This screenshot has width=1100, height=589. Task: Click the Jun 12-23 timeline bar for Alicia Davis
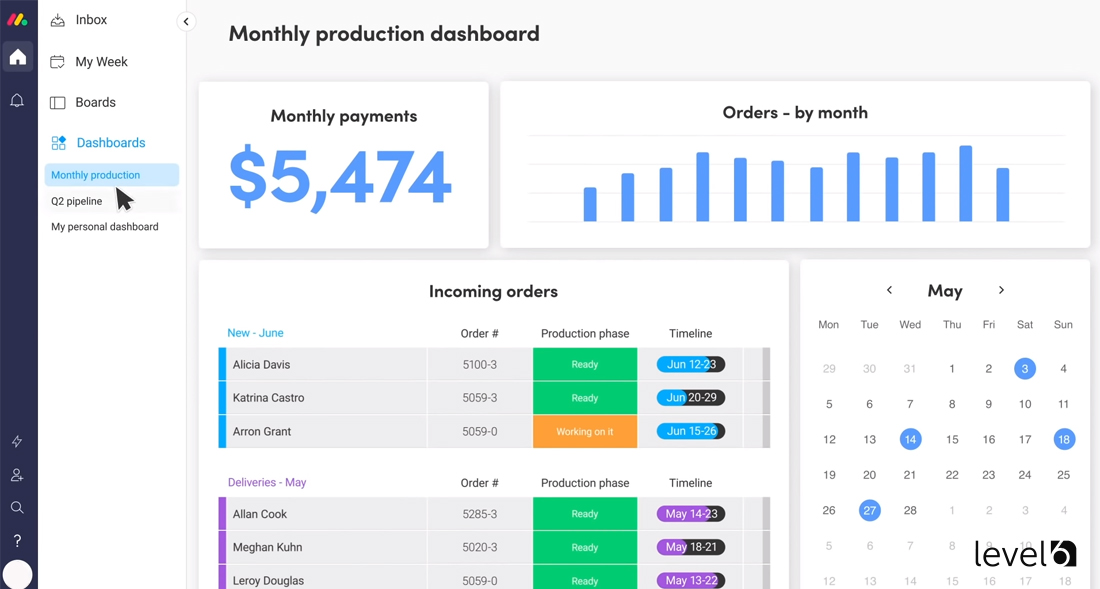pyautogui.click(x=691, y=364)
